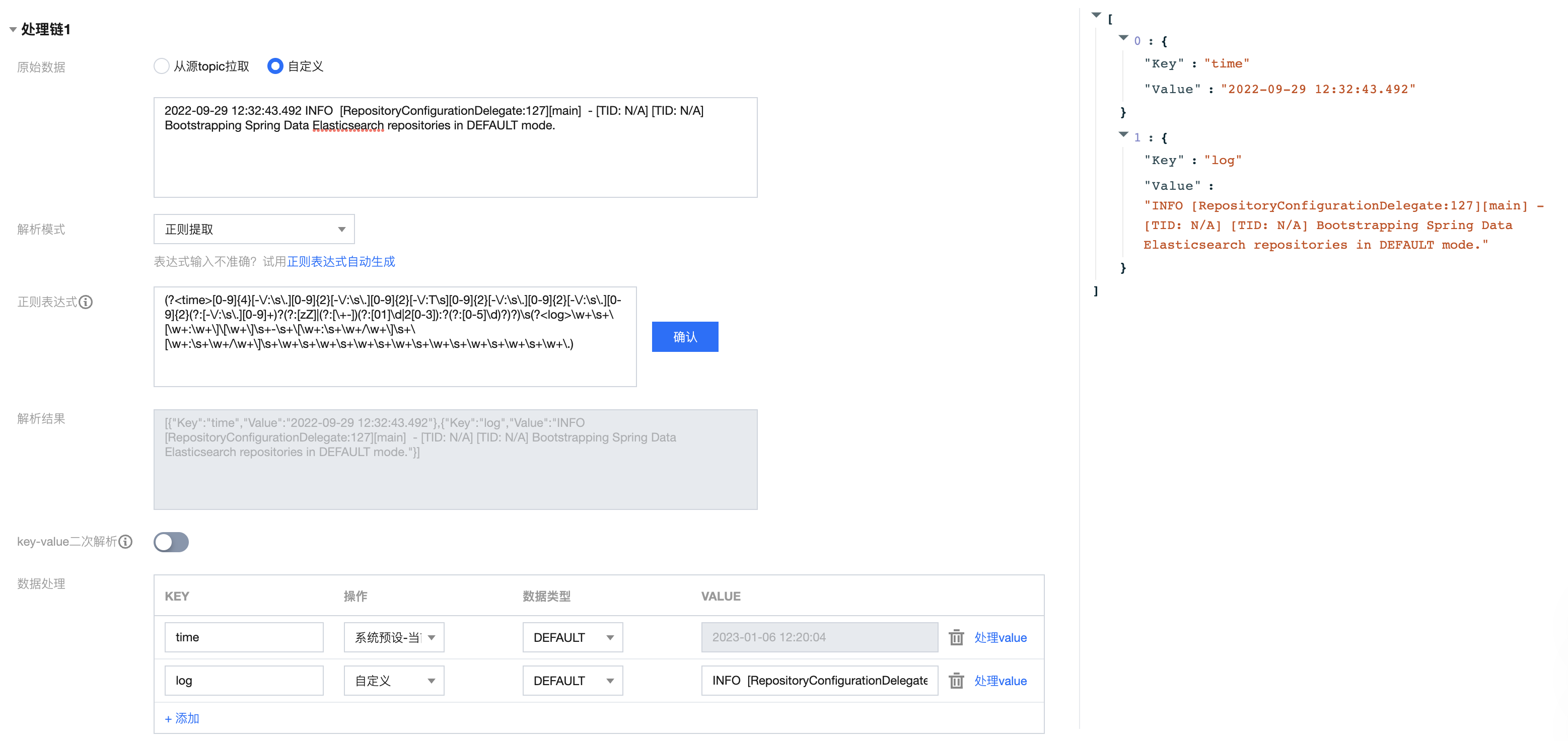
Task: Open log row DEFAULT data type dropdown
Action: click(x=572, y=680)
